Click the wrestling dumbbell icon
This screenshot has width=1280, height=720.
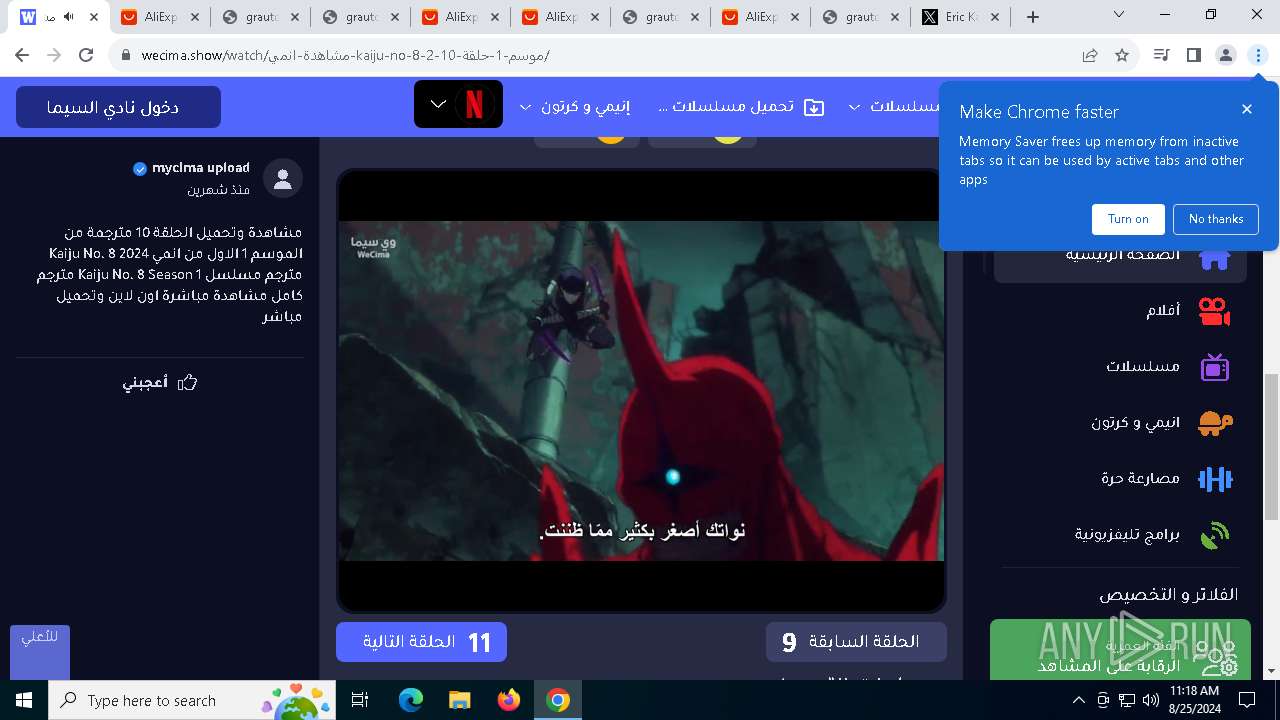tap(1214, 479)
